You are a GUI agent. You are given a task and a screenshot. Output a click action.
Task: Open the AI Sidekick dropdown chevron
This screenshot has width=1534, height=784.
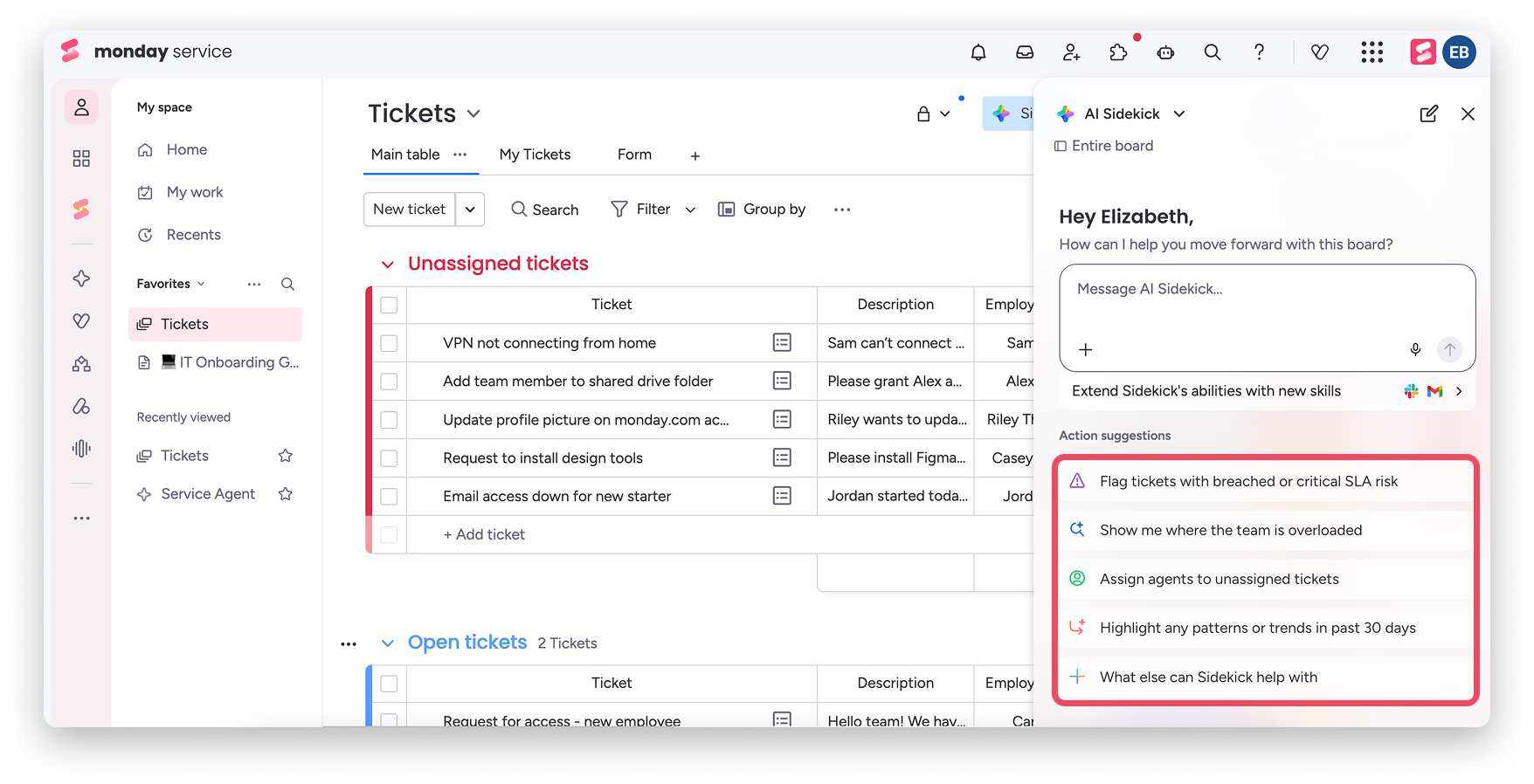pyautogui.click(x=1179, y=113)
